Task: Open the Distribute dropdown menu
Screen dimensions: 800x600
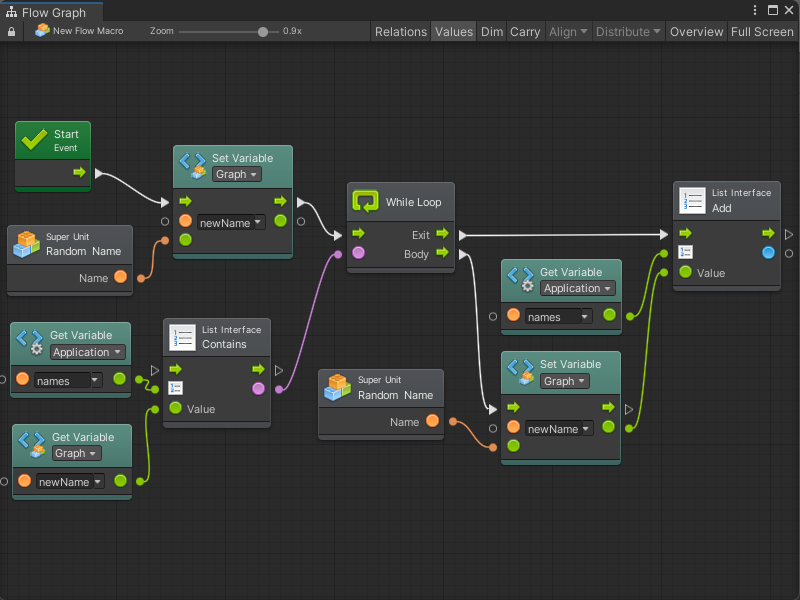Action: [628, 31]
